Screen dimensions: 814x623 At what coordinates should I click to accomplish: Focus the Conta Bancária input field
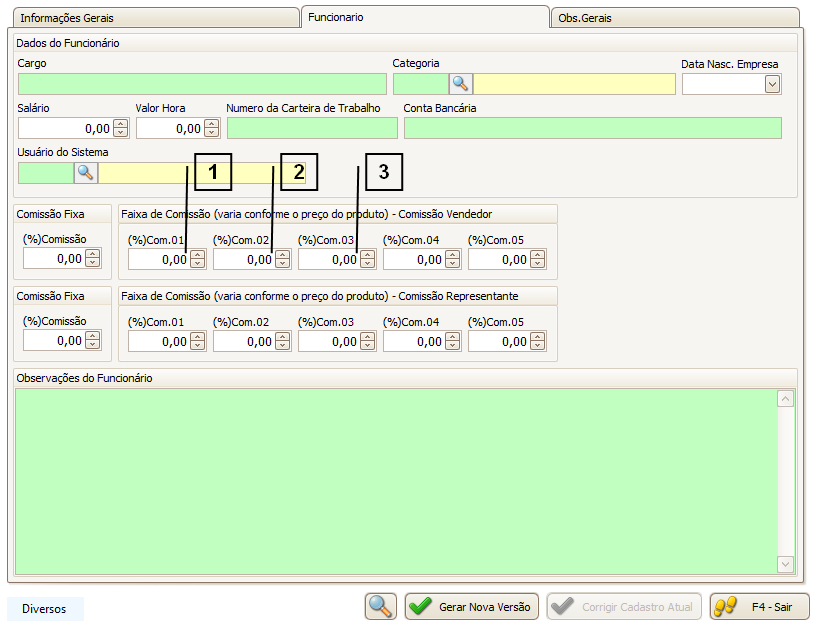(x=592, y=128)
